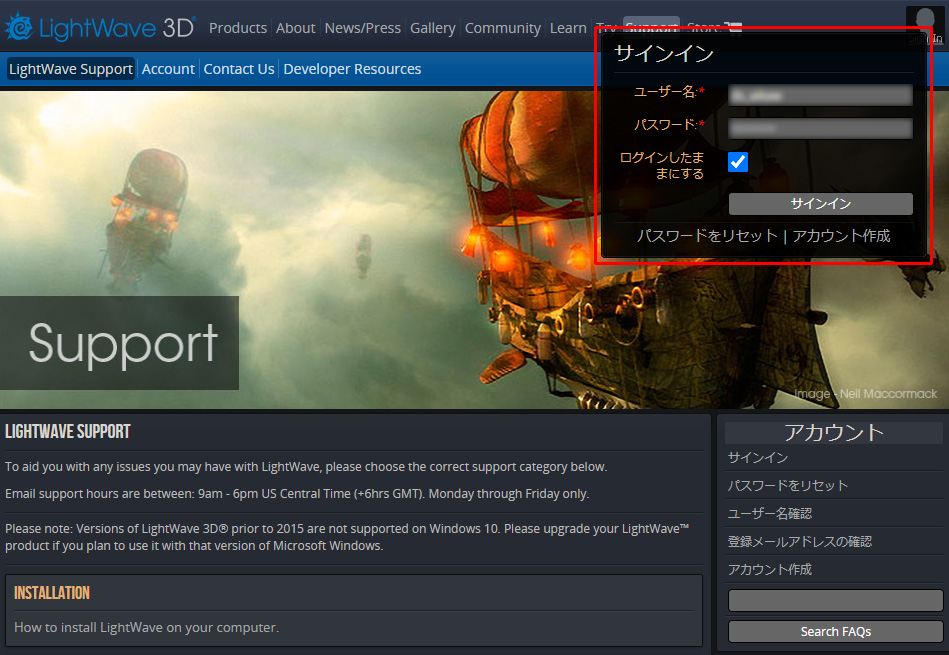The width and height of the screenshot is (949, 655).
Task: Toggle the ログインしたままにする checkbox
Action: click(738, 162)
